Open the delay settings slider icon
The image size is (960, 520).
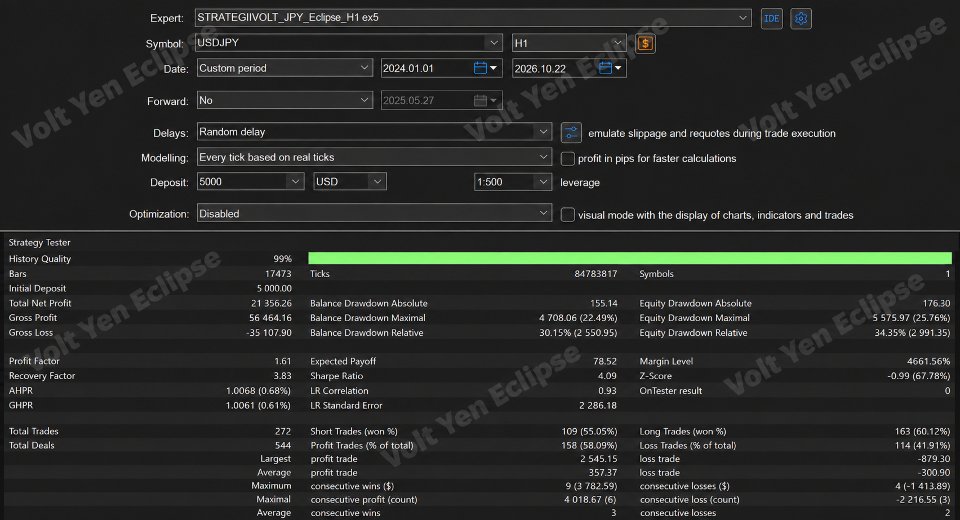(571, 132)
